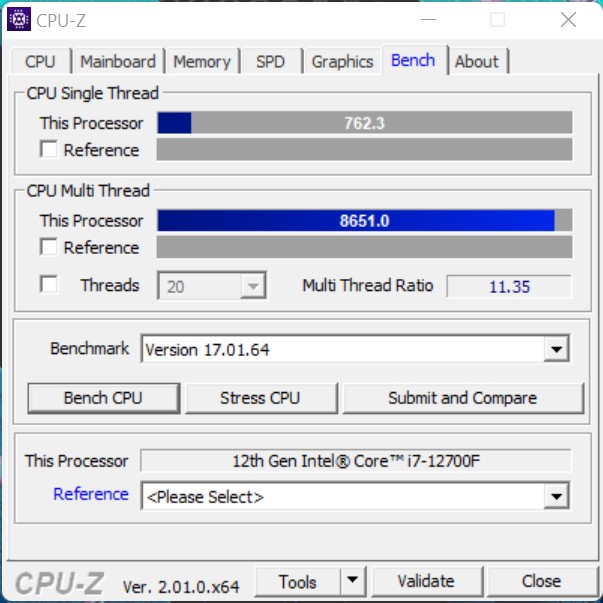
Task: Switch to the CPU tab
Action: (40, 61)
